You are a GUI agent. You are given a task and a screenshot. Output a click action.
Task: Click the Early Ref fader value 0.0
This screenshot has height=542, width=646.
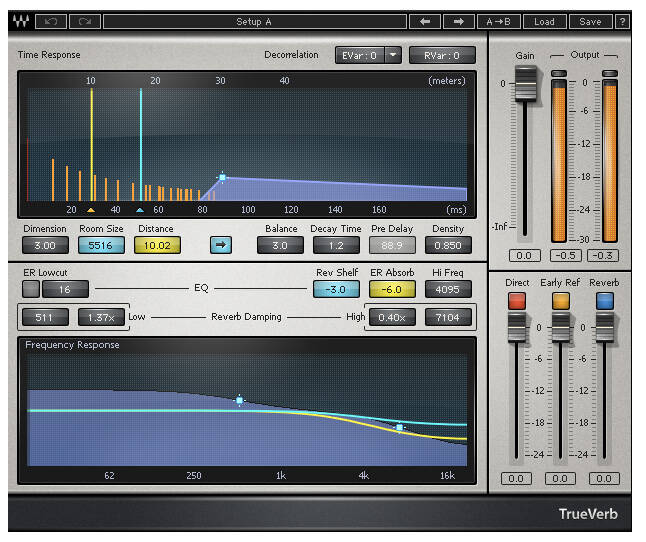pyautogui.click(x=560, y=479)
